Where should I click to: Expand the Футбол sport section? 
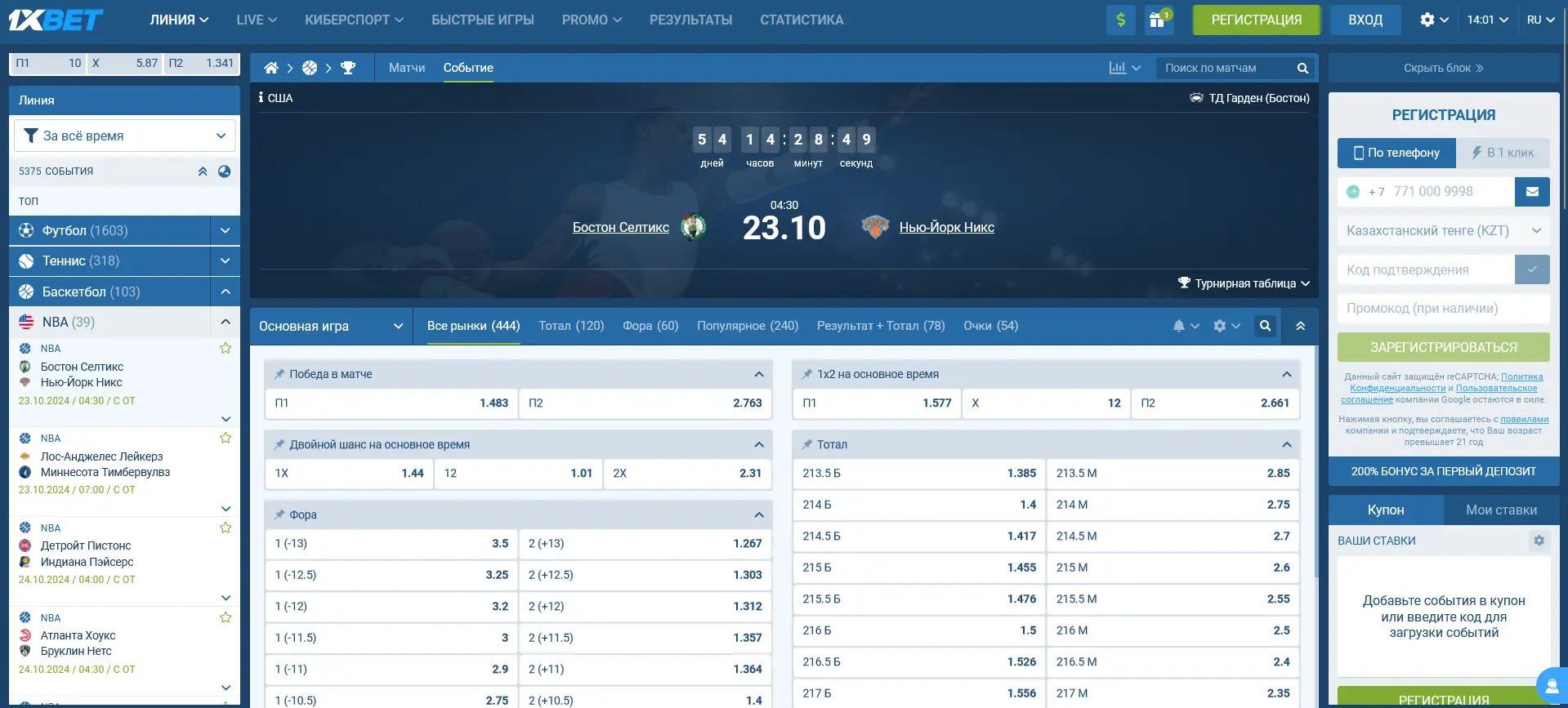tap(225, 230)
